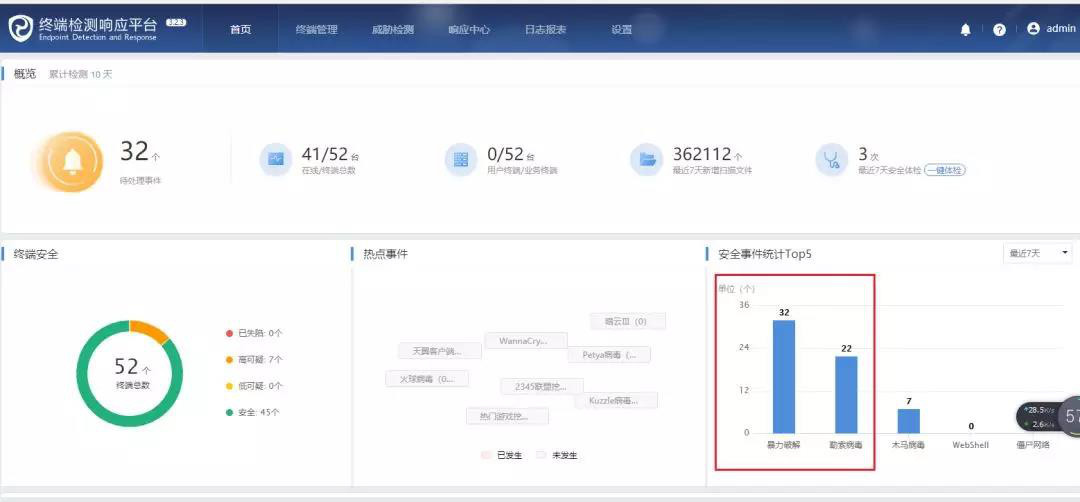Screen dimensions: 1080x502
Task: Click the orange pending events bell icon
Action: [72, 160]
